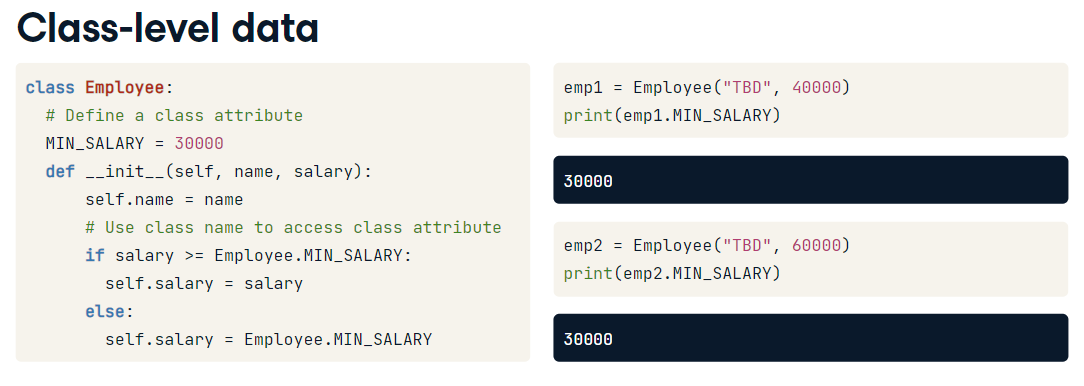1084x386 pixels.
Task: Click the 30000 value in MIN_SALARY assignment
Action: pyautogui.click(x=199, y=144)
